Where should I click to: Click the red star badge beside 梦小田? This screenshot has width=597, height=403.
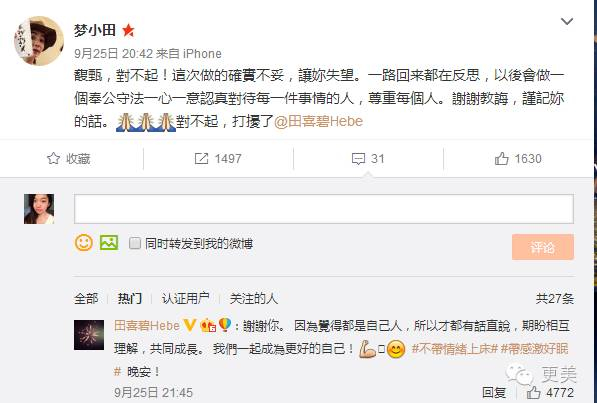(x=128, y=30)
